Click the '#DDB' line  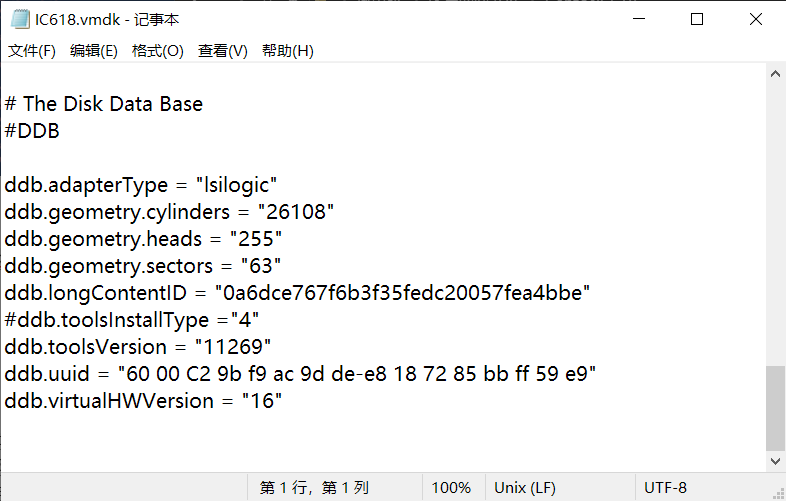32,131
